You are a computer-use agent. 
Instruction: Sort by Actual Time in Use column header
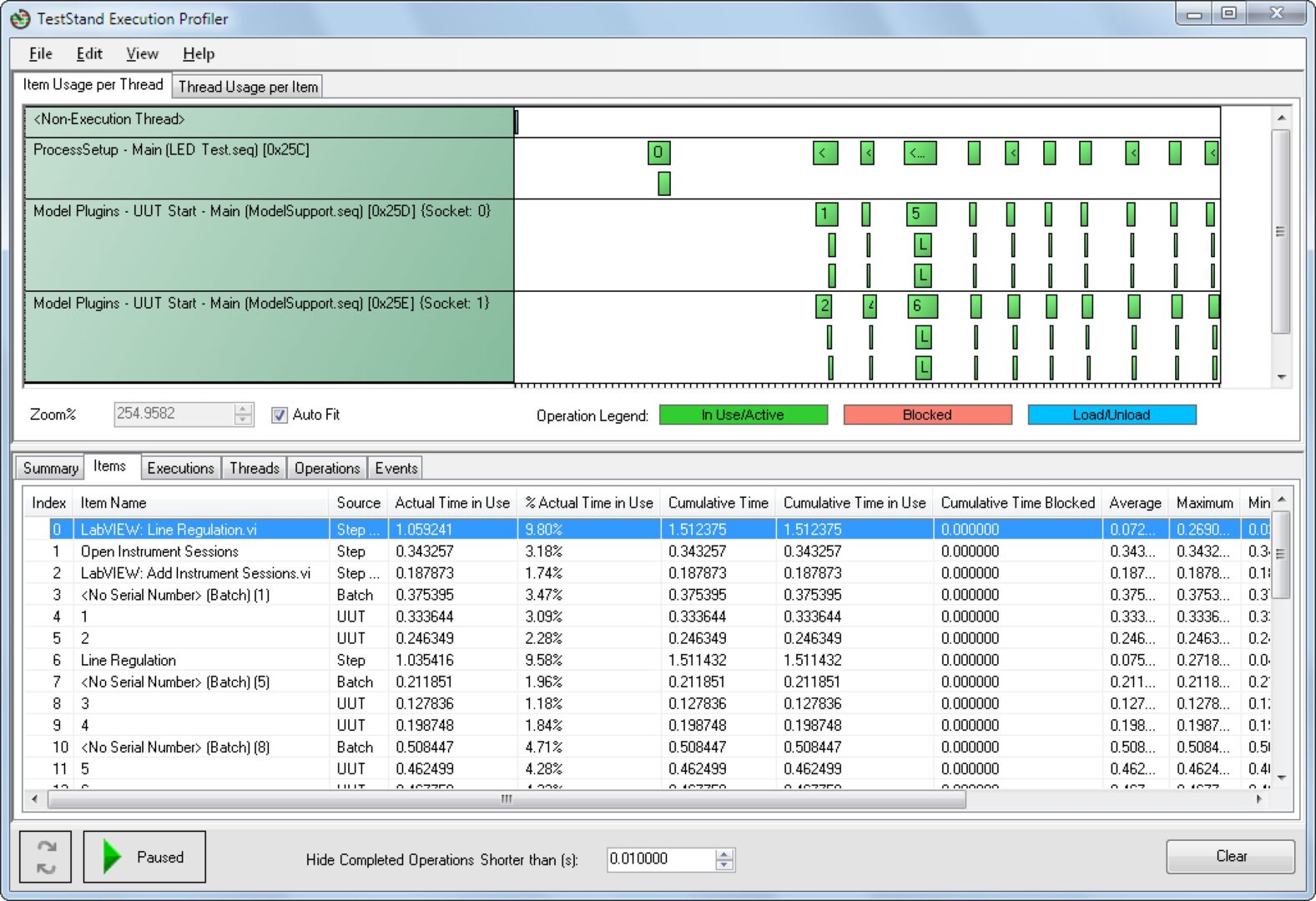click(452, 503)
